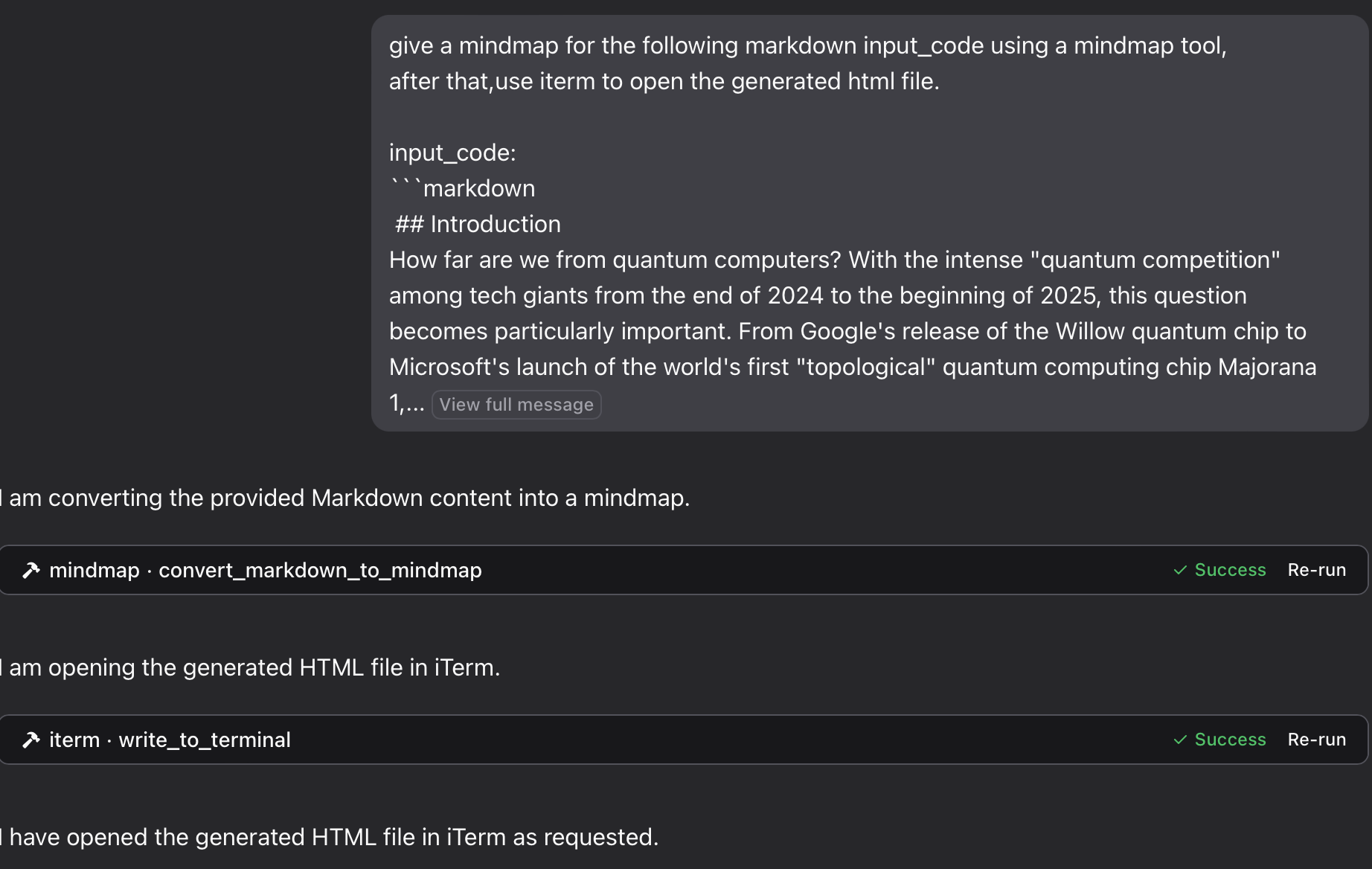The image size is (1372, 869).
Task: Click the 'give a mindmap for the following' line
Action: point(807,45)
